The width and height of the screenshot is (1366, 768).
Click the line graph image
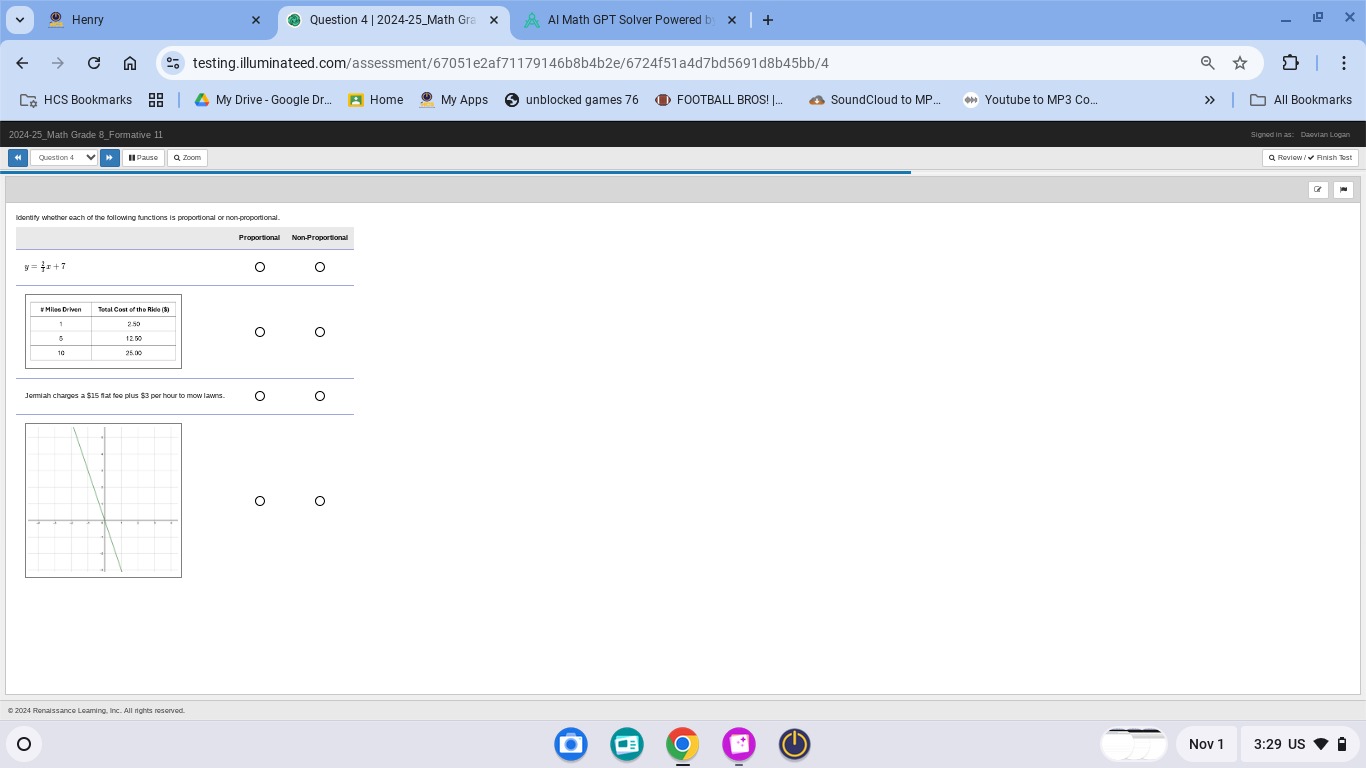104,500
